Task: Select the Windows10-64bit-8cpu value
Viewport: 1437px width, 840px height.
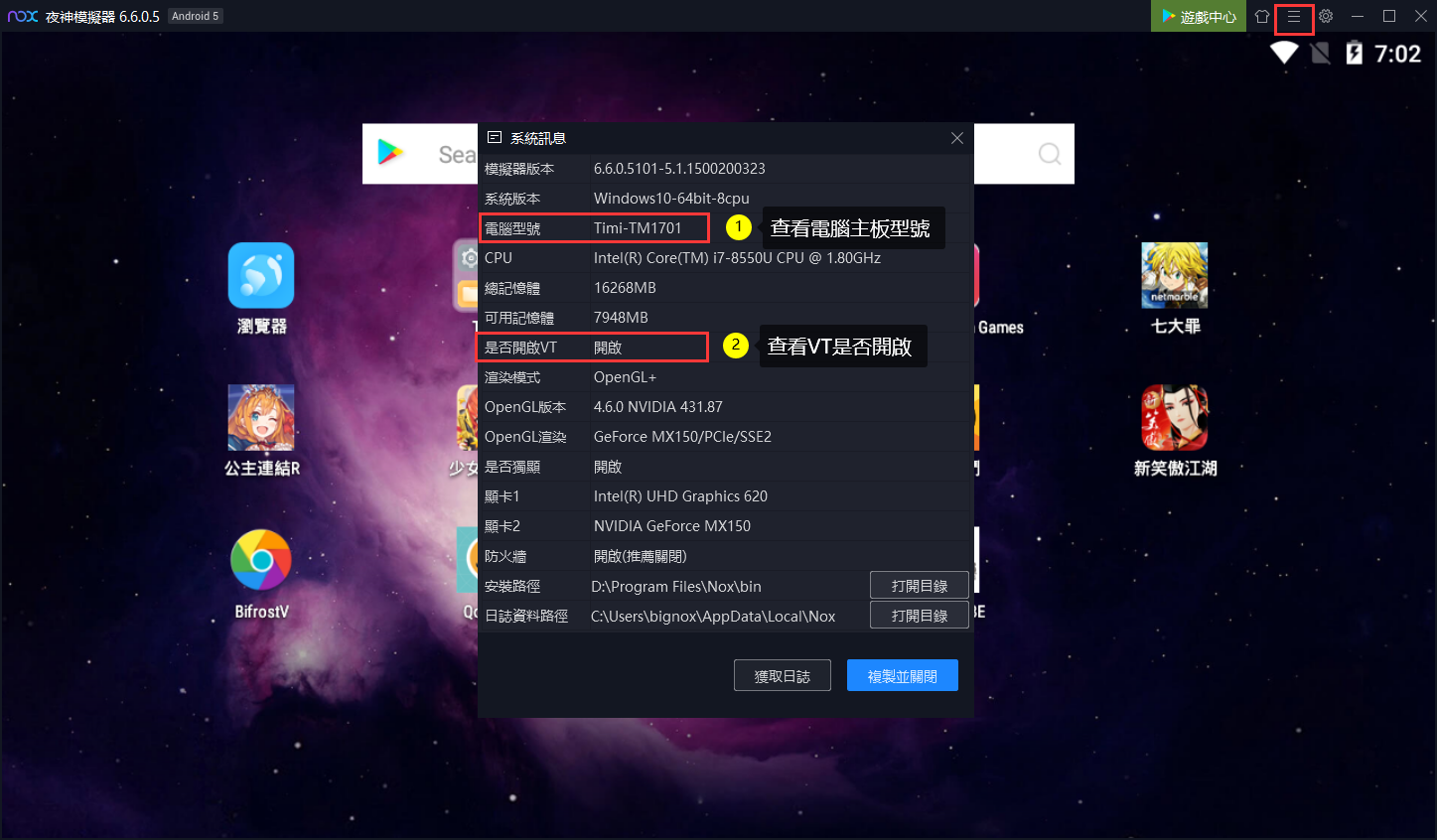Action: [671, 199]
